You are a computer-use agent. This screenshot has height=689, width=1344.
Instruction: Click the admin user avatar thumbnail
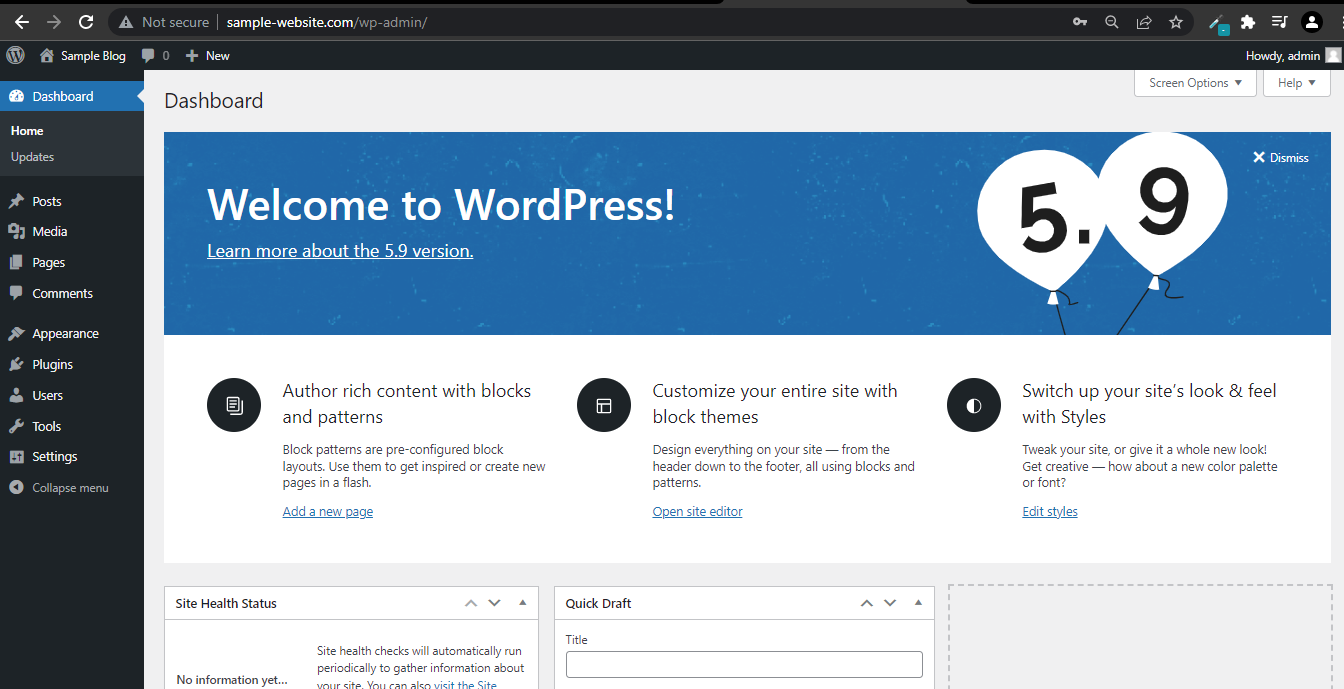[1333, 56]
